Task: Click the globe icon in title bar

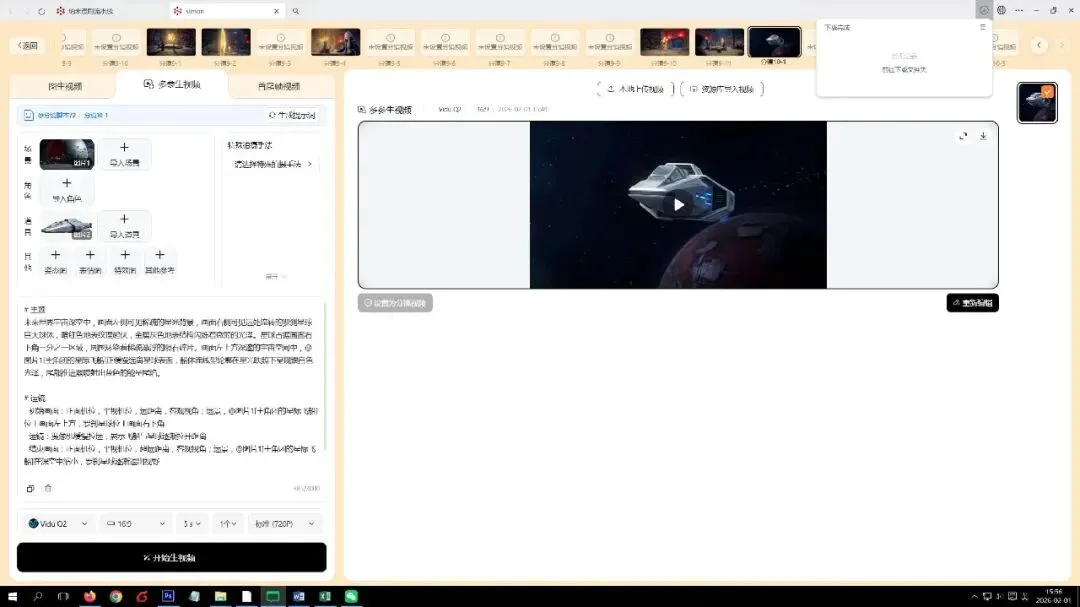Action: (x=1001, y=10)
